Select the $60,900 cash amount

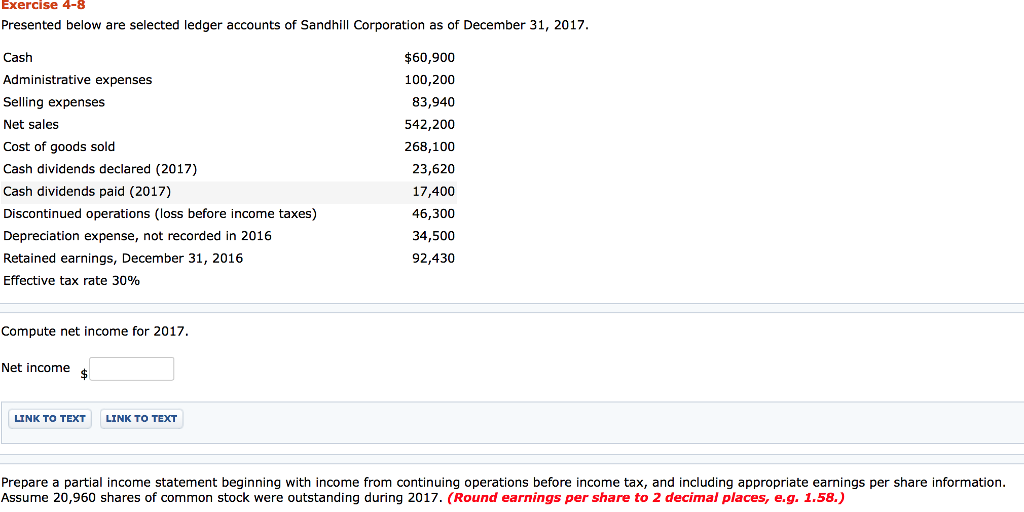(x=430, y=57)
